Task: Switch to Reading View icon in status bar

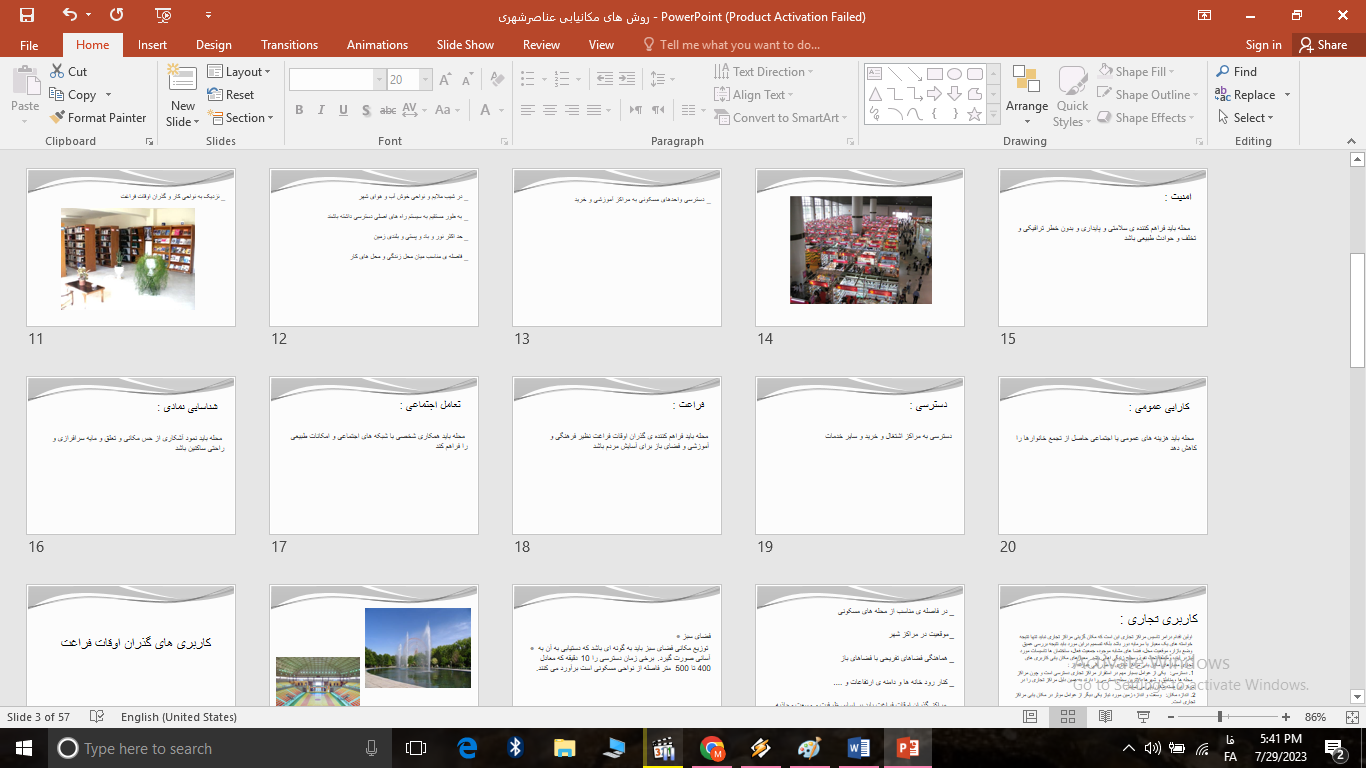Action: coord(1105,717)
